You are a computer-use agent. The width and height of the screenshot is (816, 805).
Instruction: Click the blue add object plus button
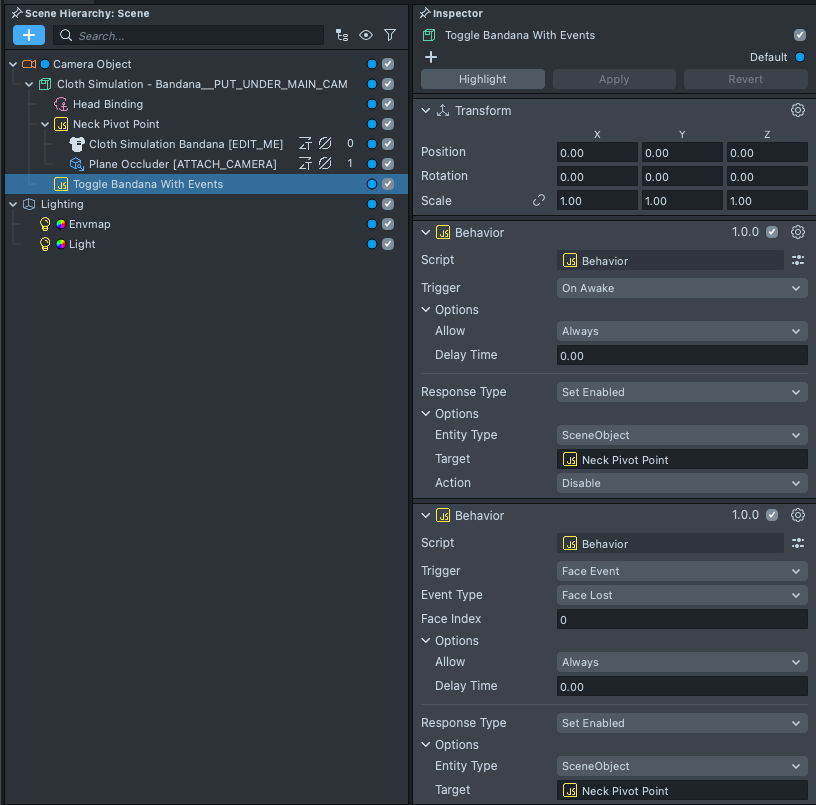pos(28,35)
